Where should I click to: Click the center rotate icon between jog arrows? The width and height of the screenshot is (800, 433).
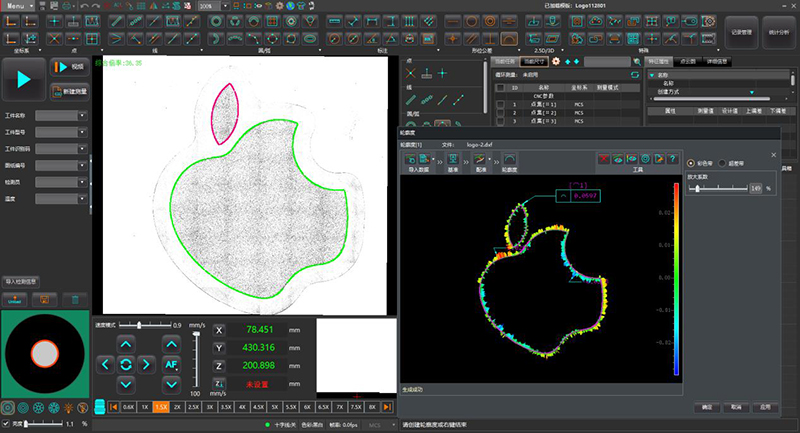click(x=126, y=364)
